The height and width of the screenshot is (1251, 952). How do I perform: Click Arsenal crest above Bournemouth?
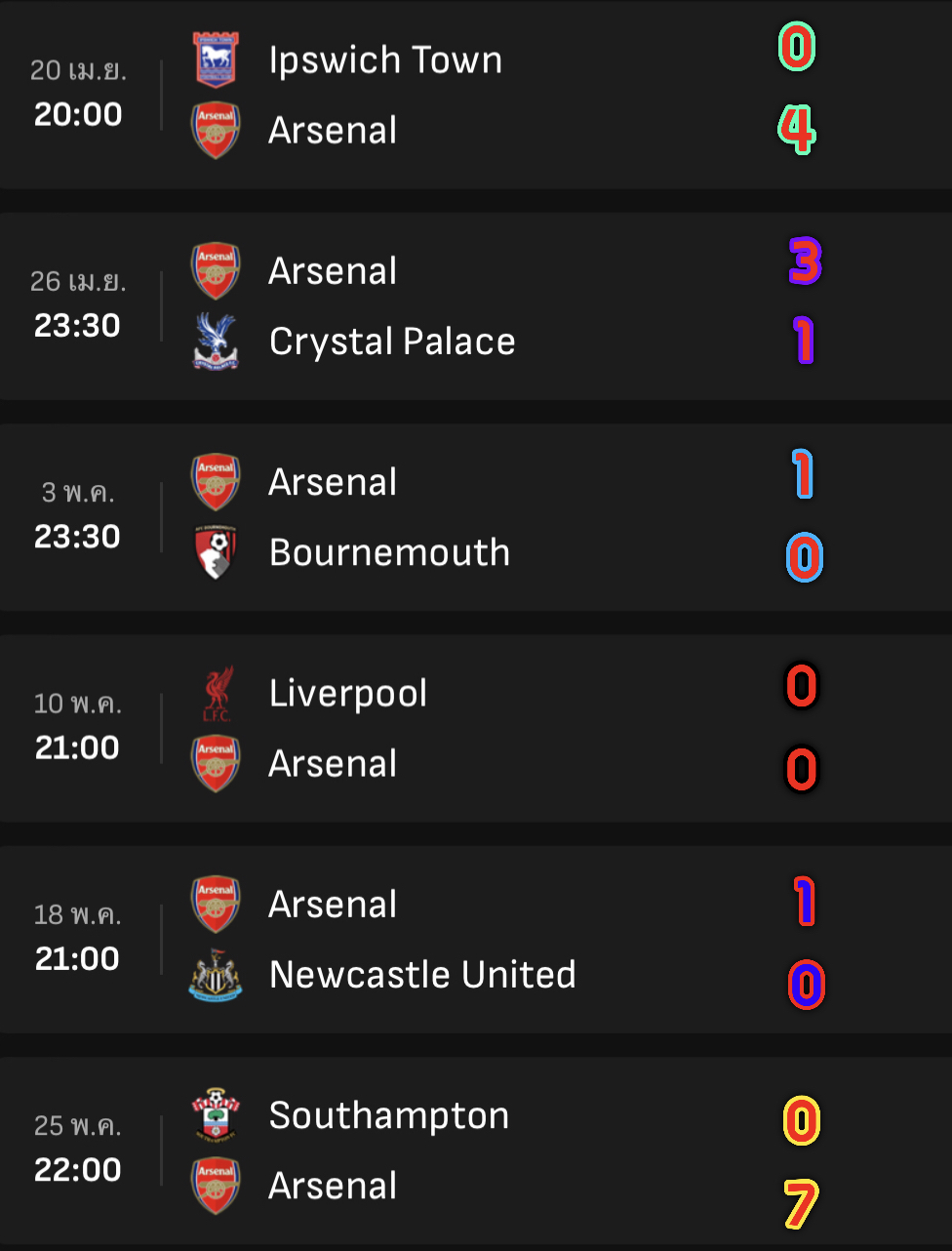216,482
